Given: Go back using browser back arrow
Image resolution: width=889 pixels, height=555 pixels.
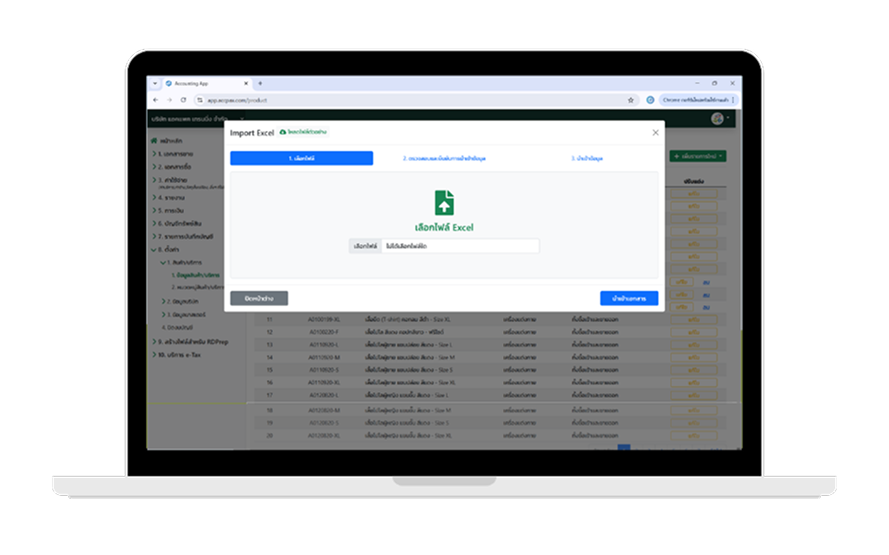Looking at the screenshot, I should click(x=156, y=100).
